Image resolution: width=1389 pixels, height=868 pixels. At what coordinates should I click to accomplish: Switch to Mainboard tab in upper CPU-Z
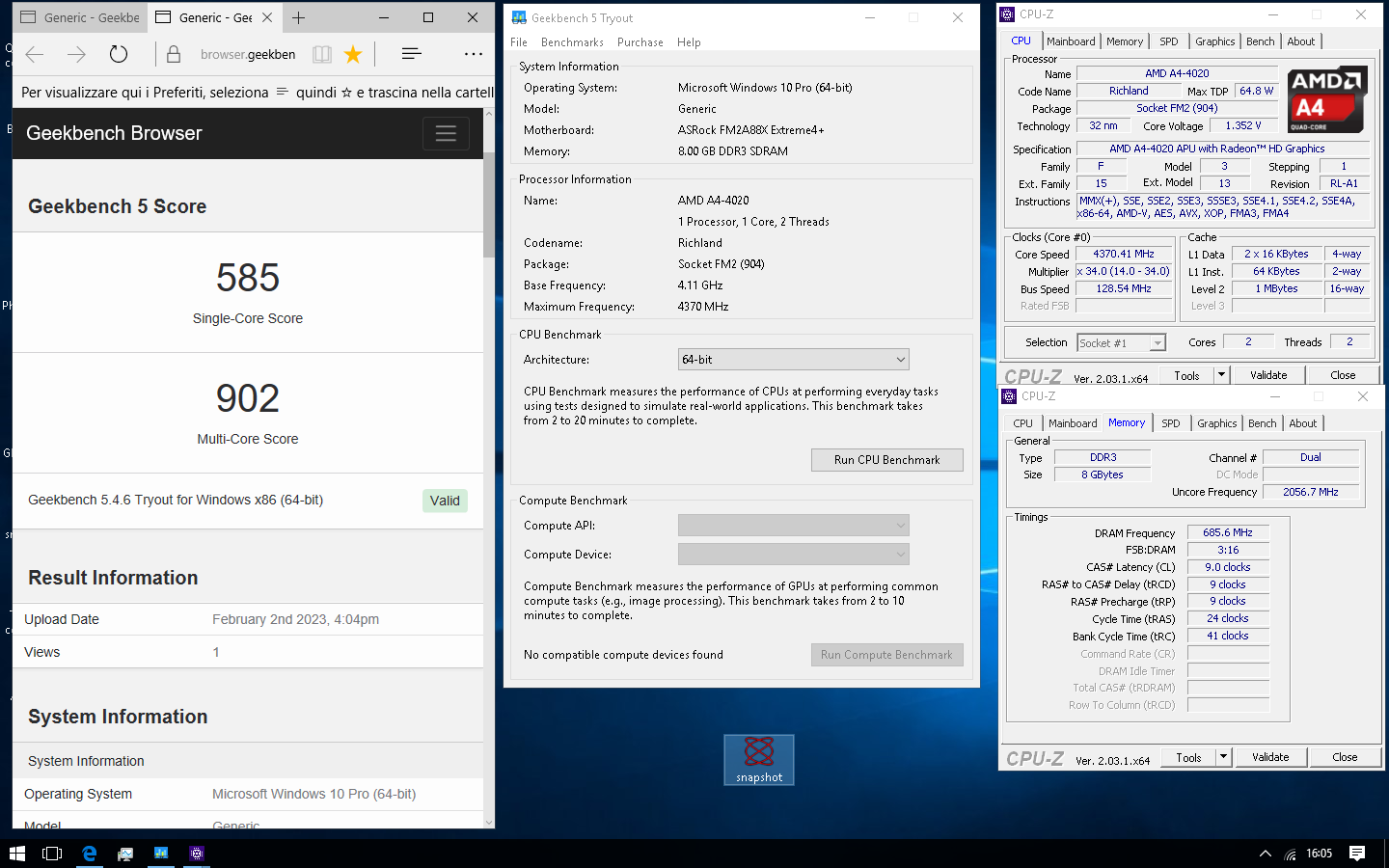coord(1071,41)
